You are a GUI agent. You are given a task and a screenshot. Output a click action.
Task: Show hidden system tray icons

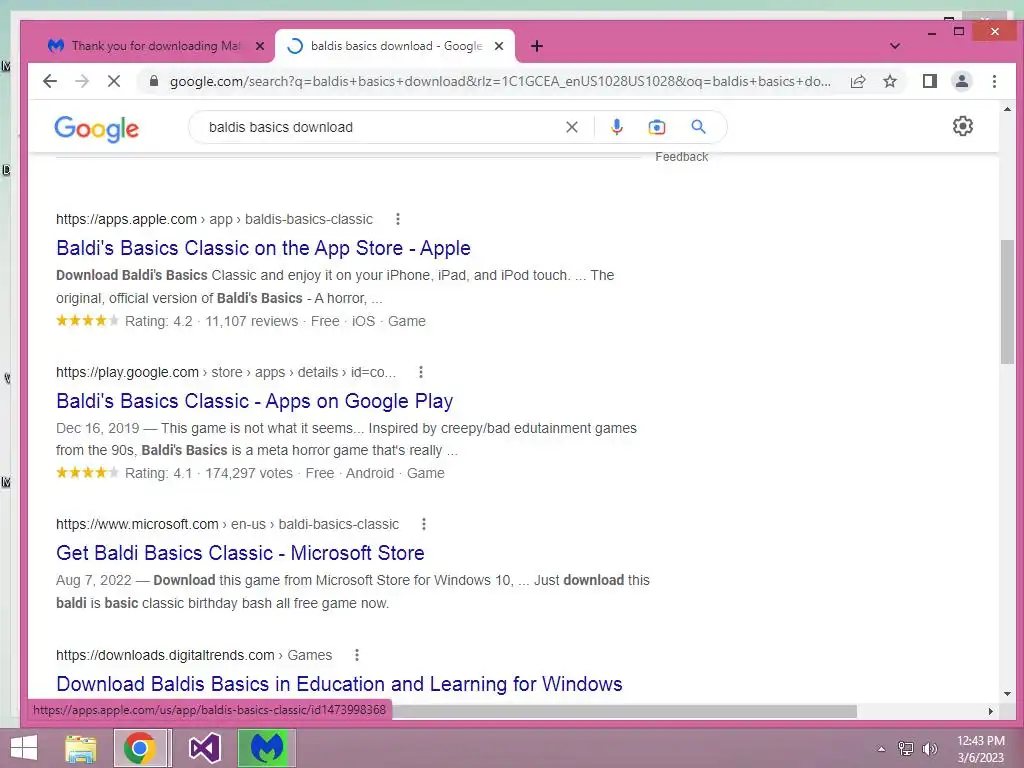click(881, 748)
